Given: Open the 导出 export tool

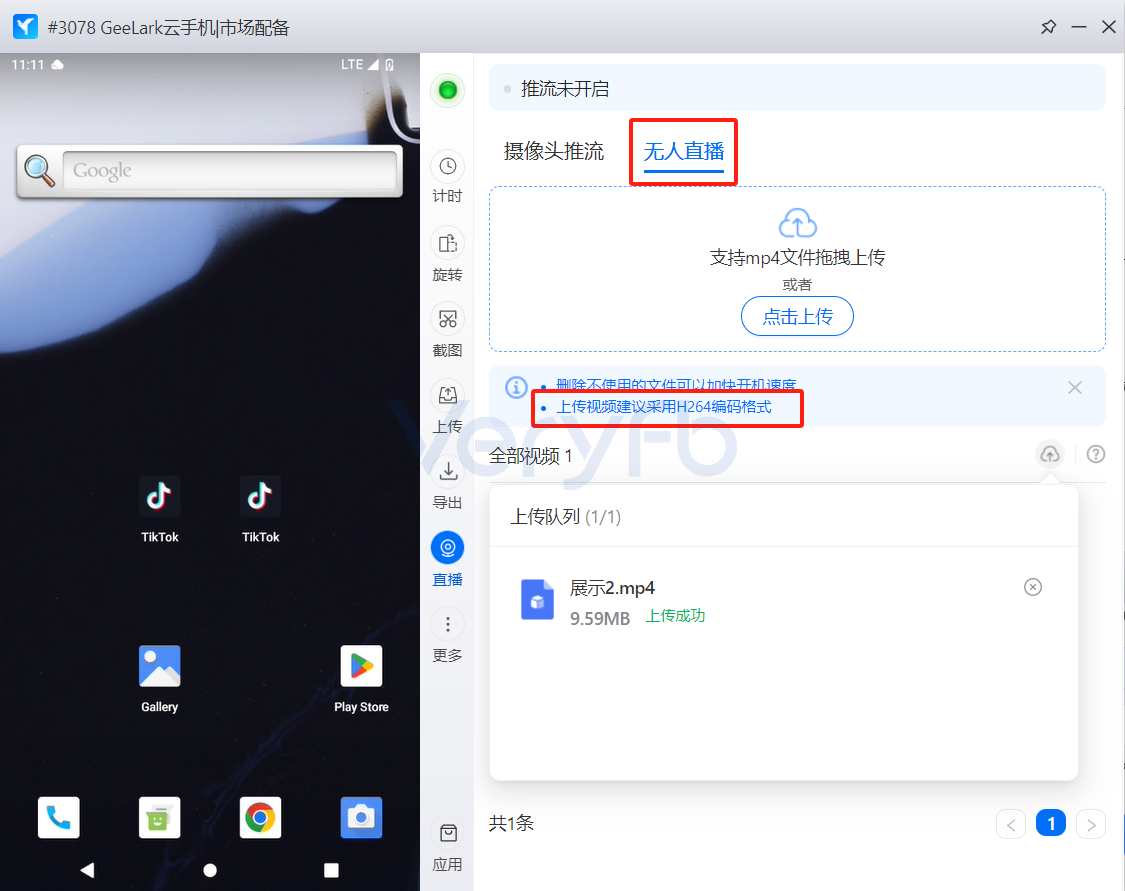Looking at the screenshot, I should (x=447, y=482).
